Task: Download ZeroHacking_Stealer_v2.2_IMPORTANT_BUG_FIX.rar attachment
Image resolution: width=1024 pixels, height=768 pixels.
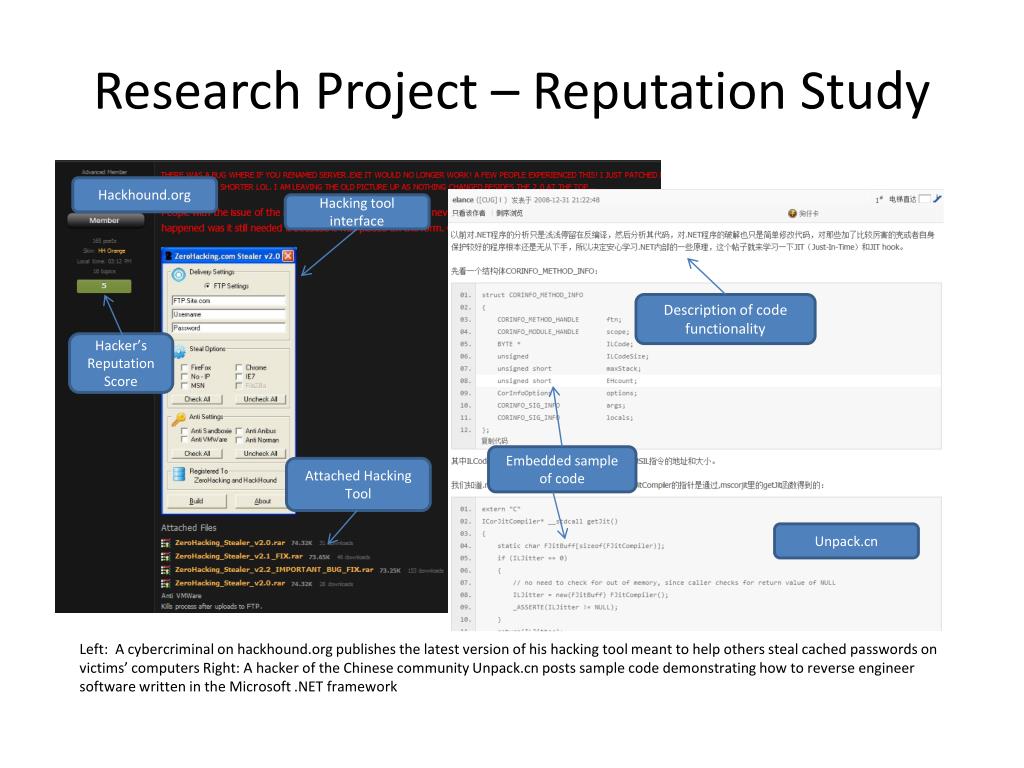Action: (274, 569)
